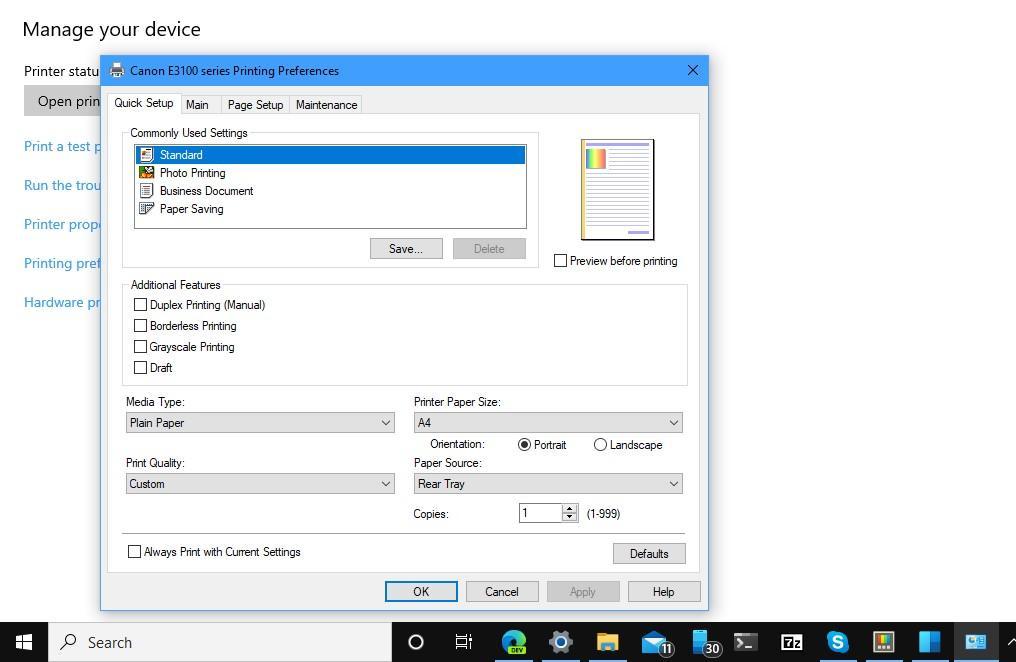Open the Paper Source dropdown

coord(548,483)
